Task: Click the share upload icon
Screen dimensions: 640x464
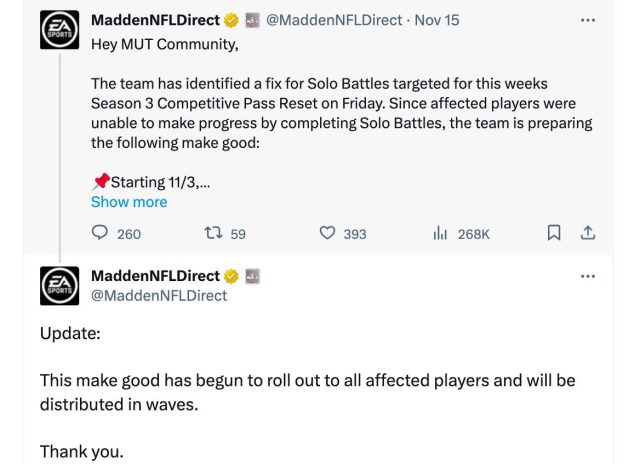Action: (588, 233)
